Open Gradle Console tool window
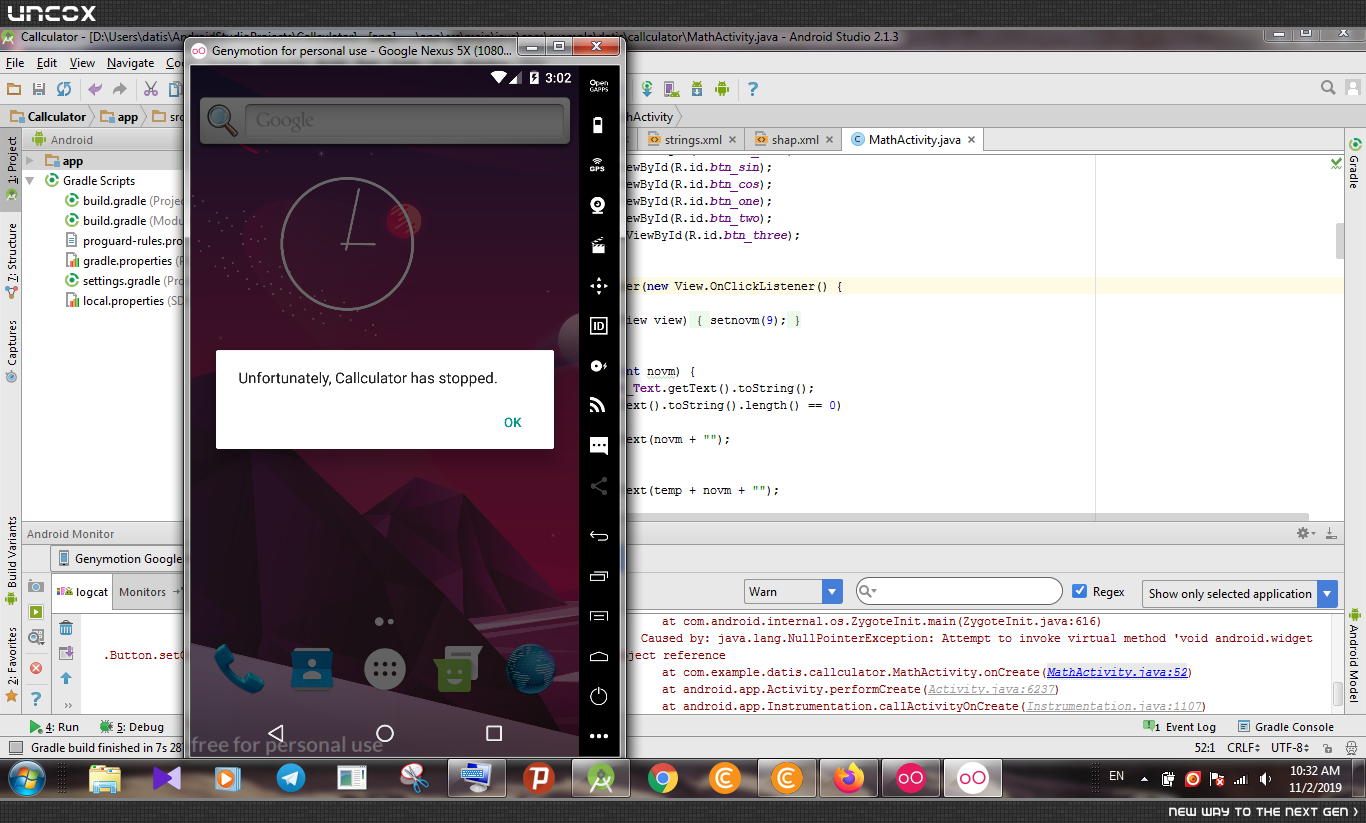1366x823 pixels. coord(1286,727)
